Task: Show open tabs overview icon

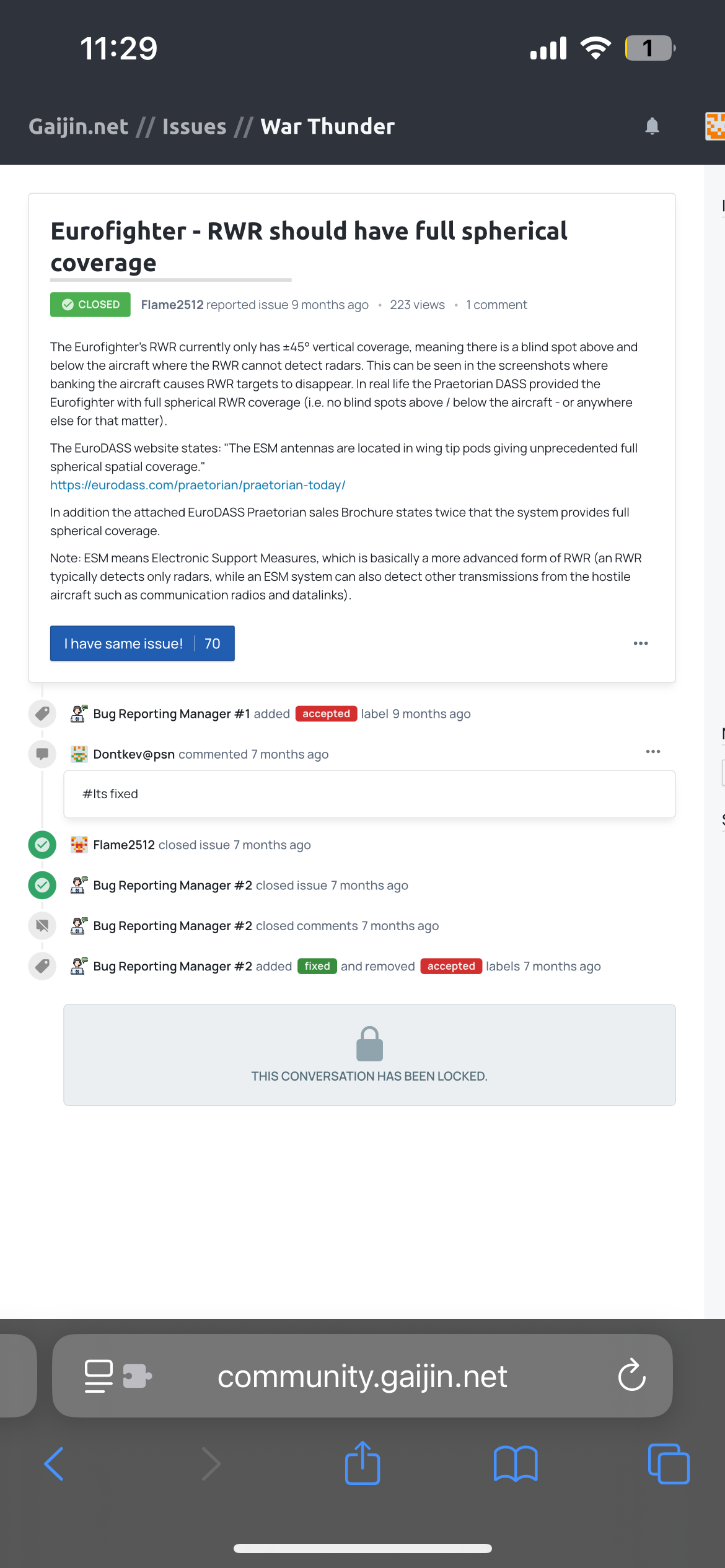Action: tap(669, 1464)
